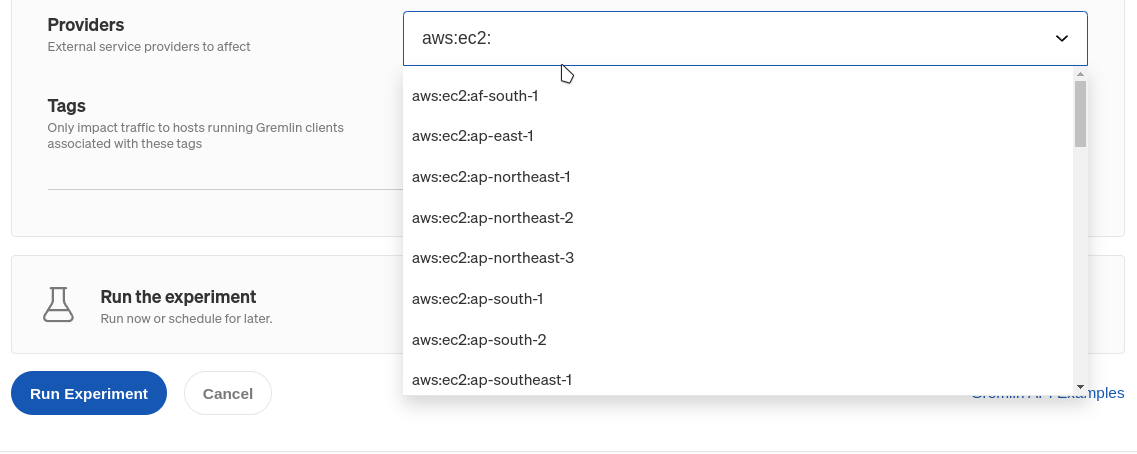Choose aws:ec2:ap-east-1 from list
Image resolution: width=1137 pixels, height=454 pixels.
tap(738, 136)
